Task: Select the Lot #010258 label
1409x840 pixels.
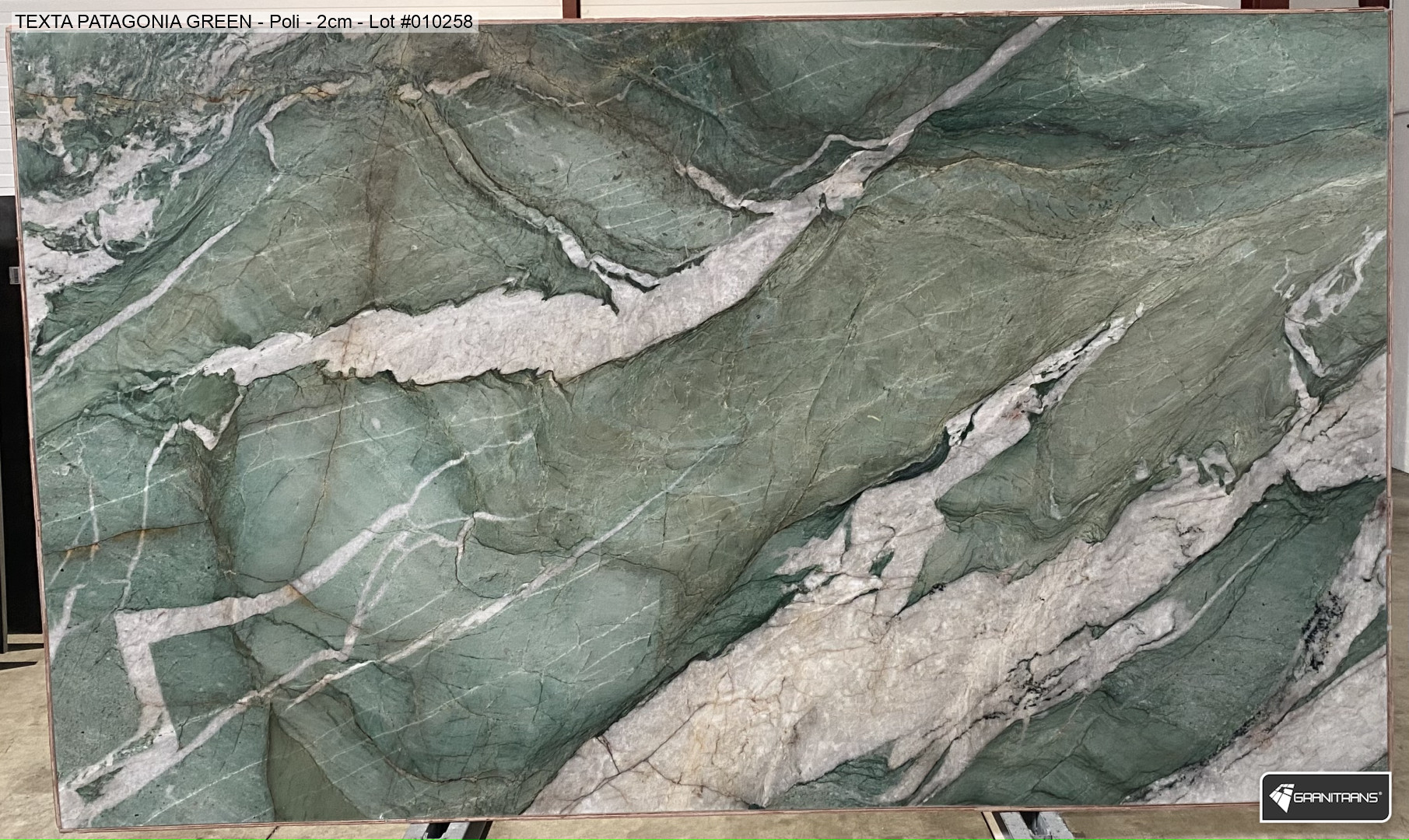Action: (x=421, y=22)
